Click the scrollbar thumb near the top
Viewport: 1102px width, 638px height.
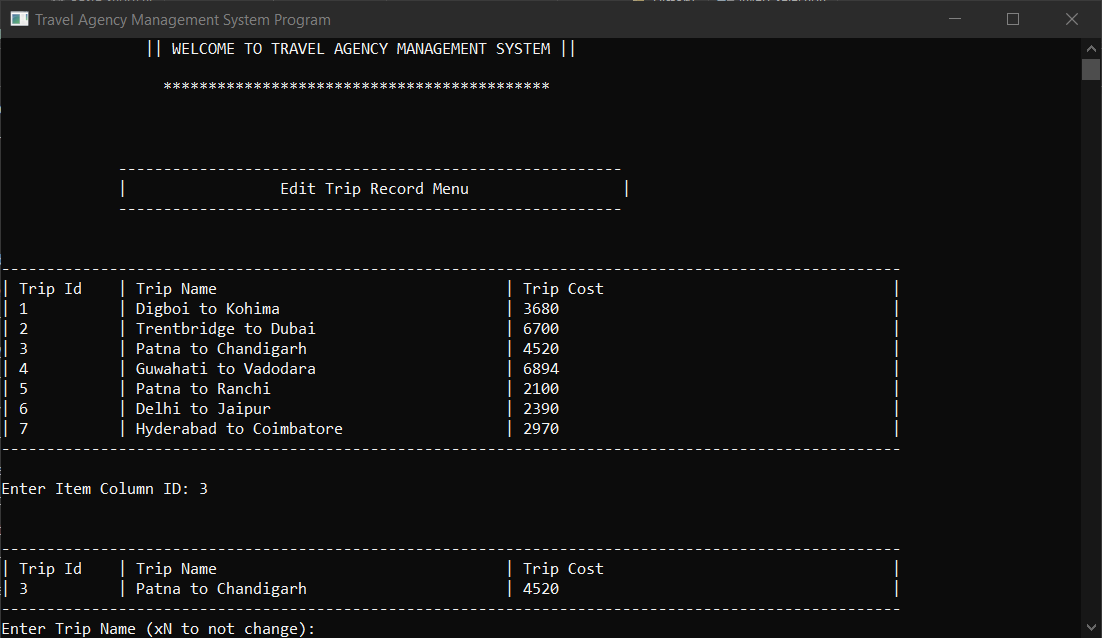[1091, 68]
